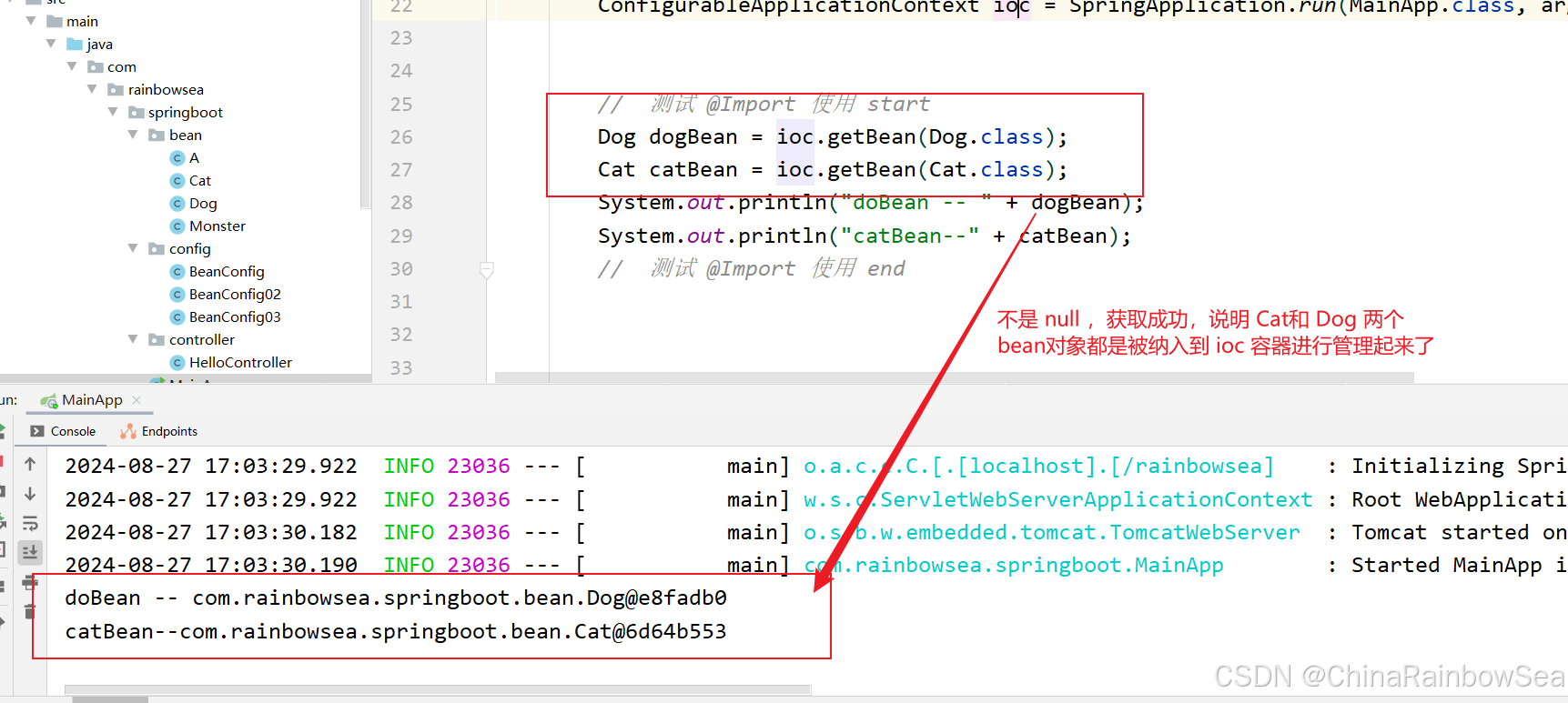Click the BeanConfig03 class icon
Screen dimensions: 1568x703
click(178, 317)
